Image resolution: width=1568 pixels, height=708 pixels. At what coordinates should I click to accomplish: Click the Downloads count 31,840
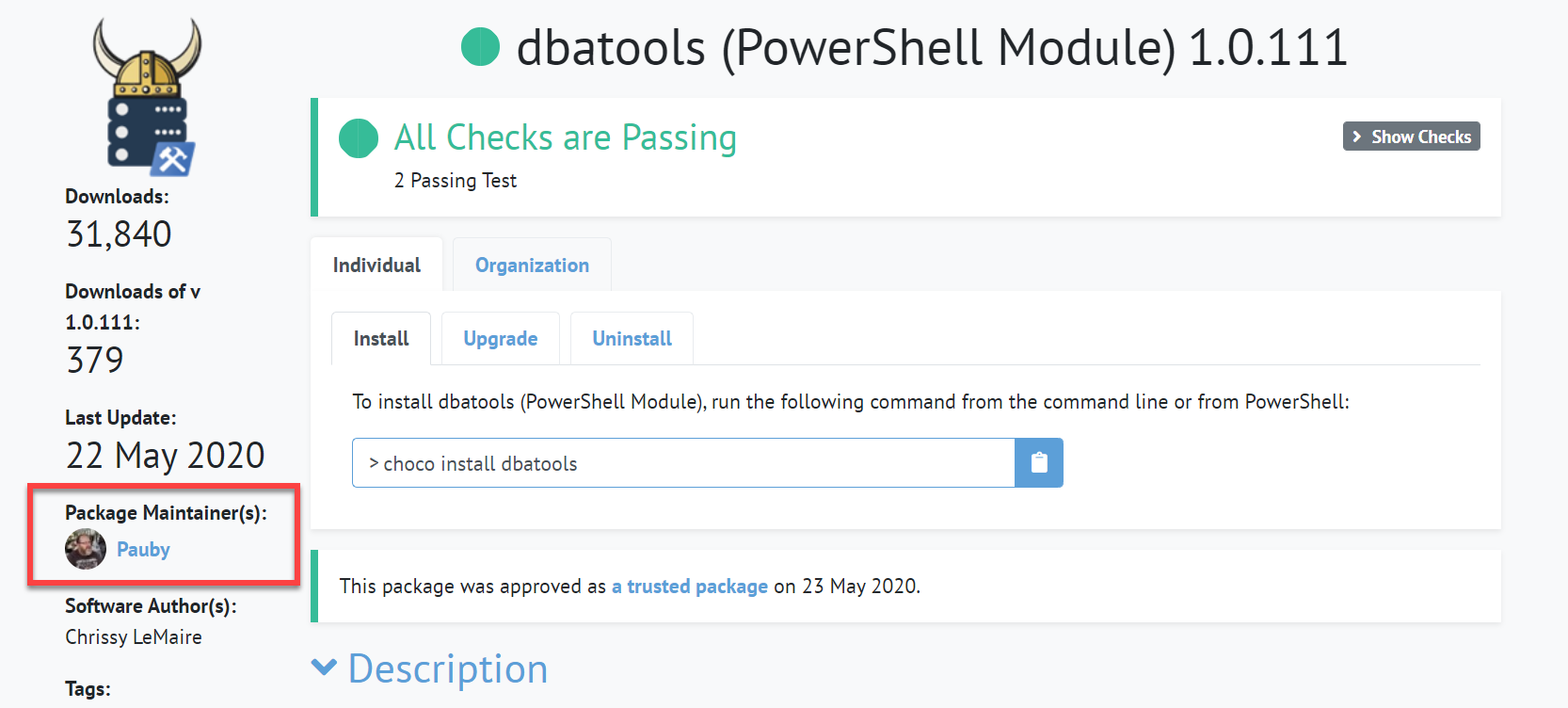coord(118,233)
